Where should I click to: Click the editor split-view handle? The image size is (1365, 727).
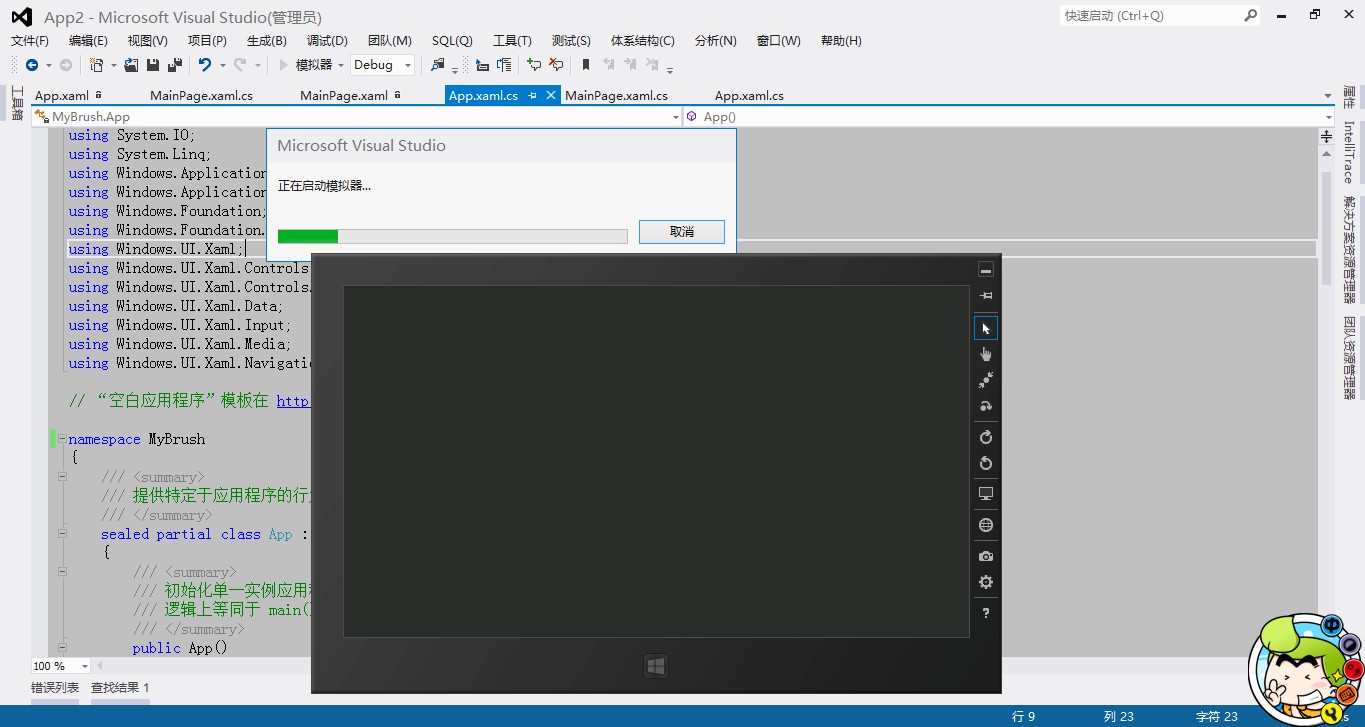click(x=1327, y=136)
